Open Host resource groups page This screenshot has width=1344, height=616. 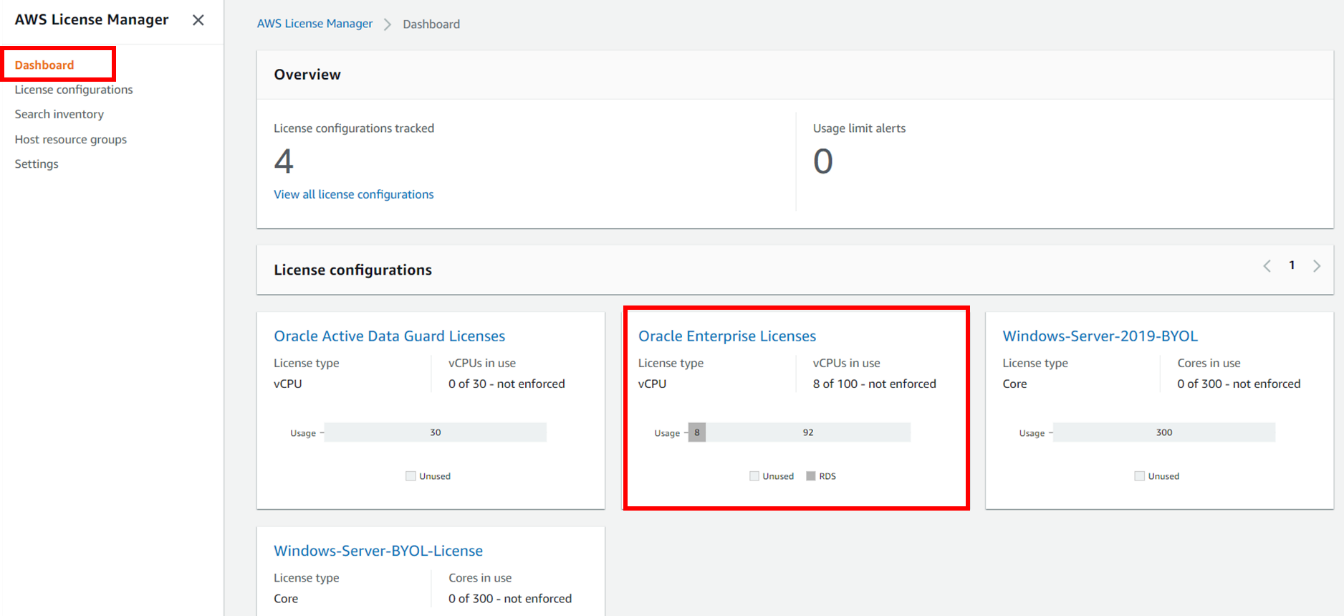point(70,138)
